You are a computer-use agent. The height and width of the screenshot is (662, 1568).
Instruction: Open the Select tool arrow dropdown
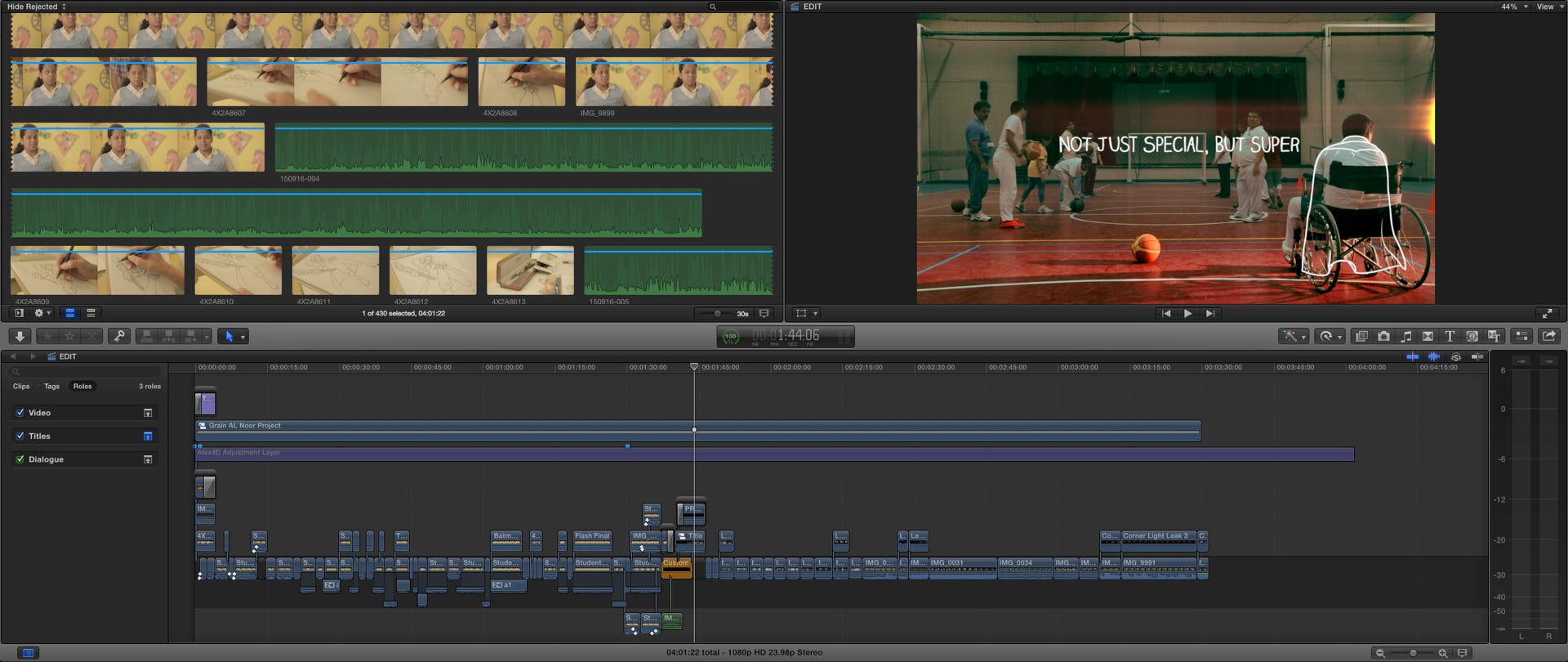[243, 337]
